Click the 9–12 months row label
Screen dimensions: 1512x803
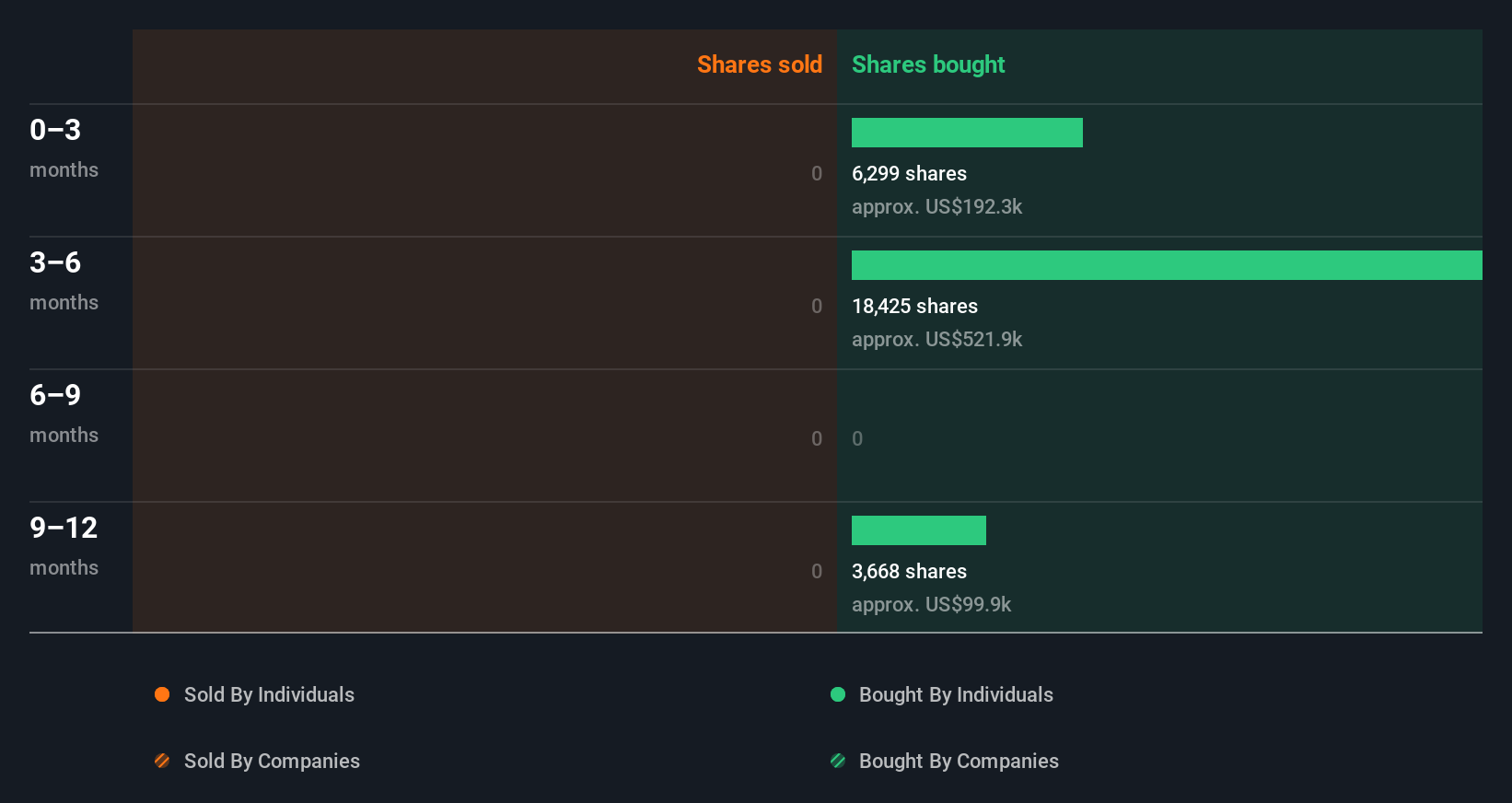[x=64, y=545]
